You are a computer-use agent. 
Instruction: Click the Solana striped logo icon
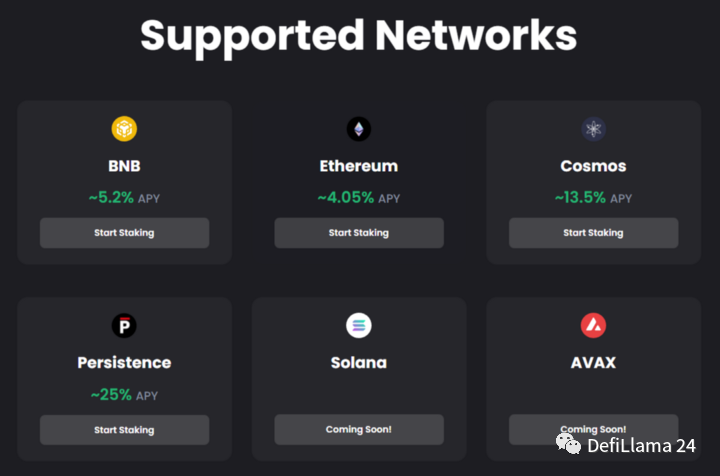pos(359,325)
